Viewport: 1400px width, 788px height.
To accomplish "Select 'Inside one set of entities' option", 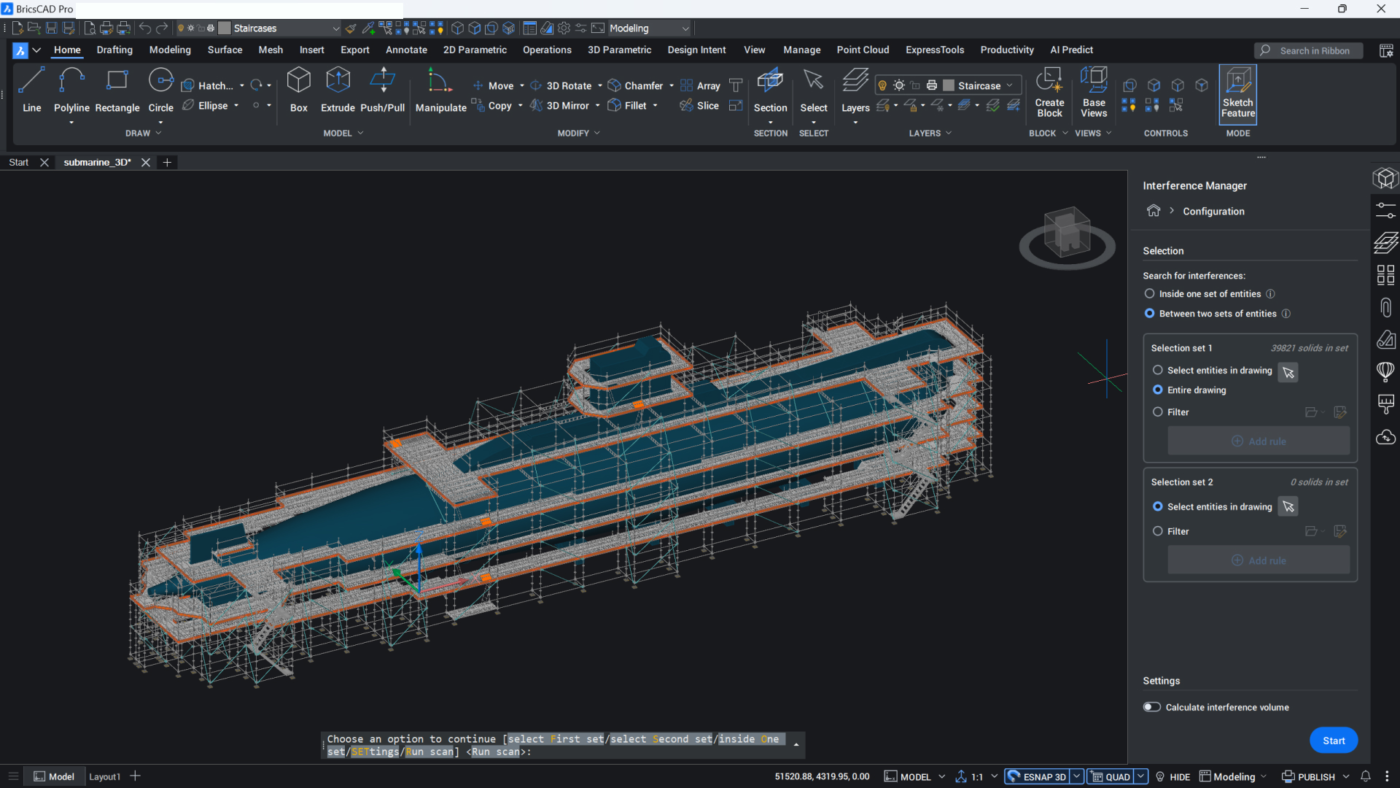I will (1150, 294).
